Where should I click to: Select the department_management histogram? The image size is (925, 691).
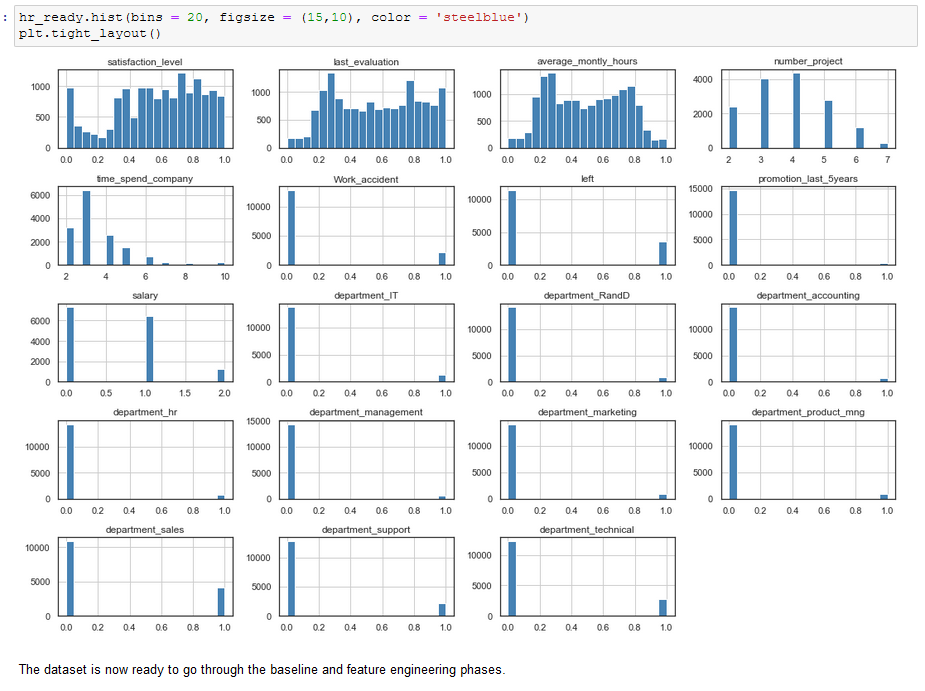tap(366, 460)
